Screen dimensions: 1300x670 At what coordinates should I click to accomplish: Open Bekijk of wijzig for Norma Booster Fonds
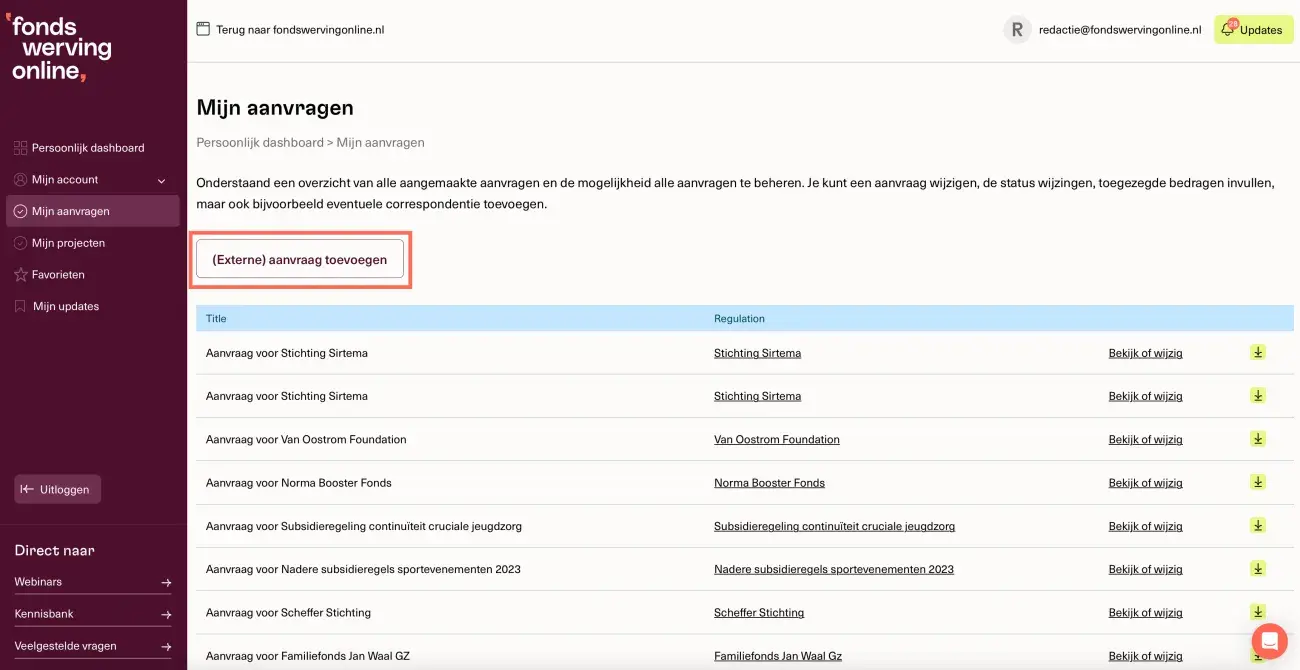(1145, 482)
